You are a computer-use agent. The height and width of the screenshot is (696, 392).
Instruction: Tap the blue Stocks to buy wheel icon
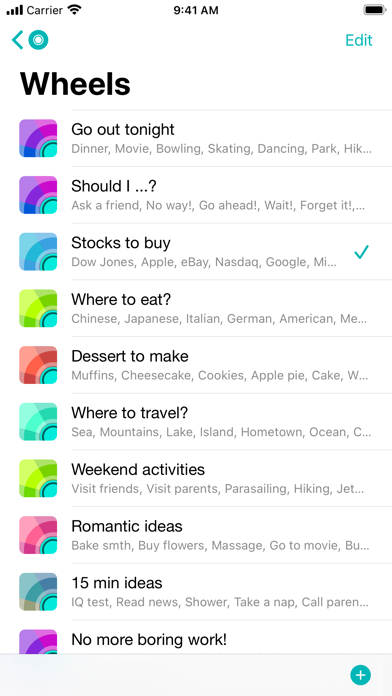coord(38,252)
